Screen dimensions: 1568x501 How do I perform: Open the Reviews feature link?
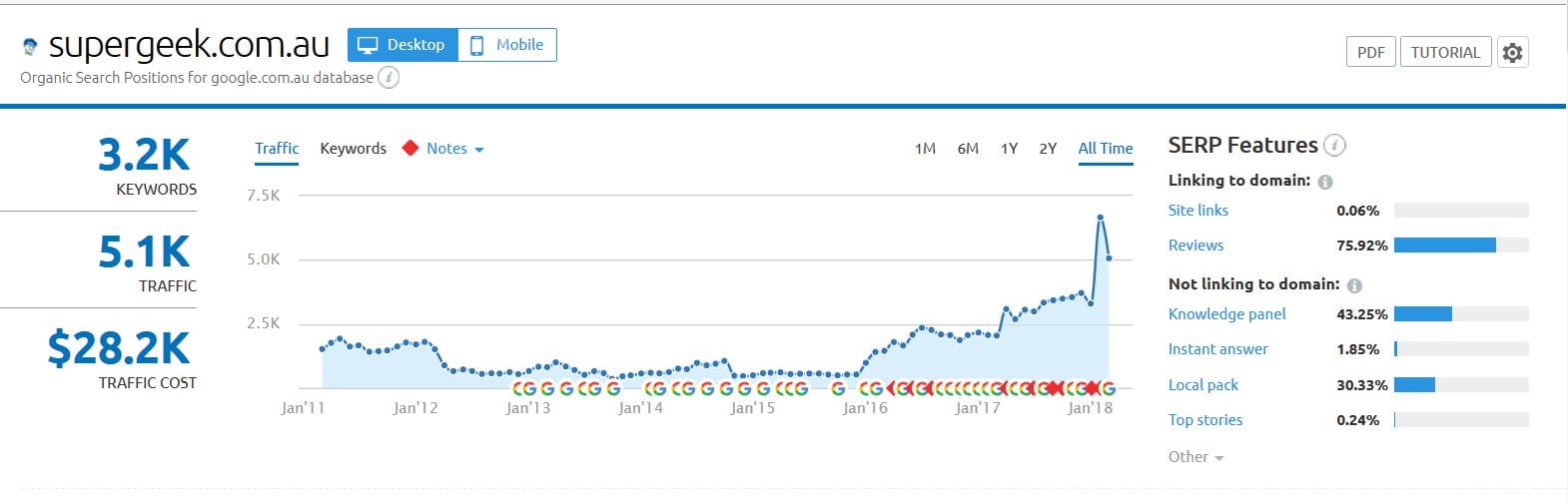pos(1195,246)
